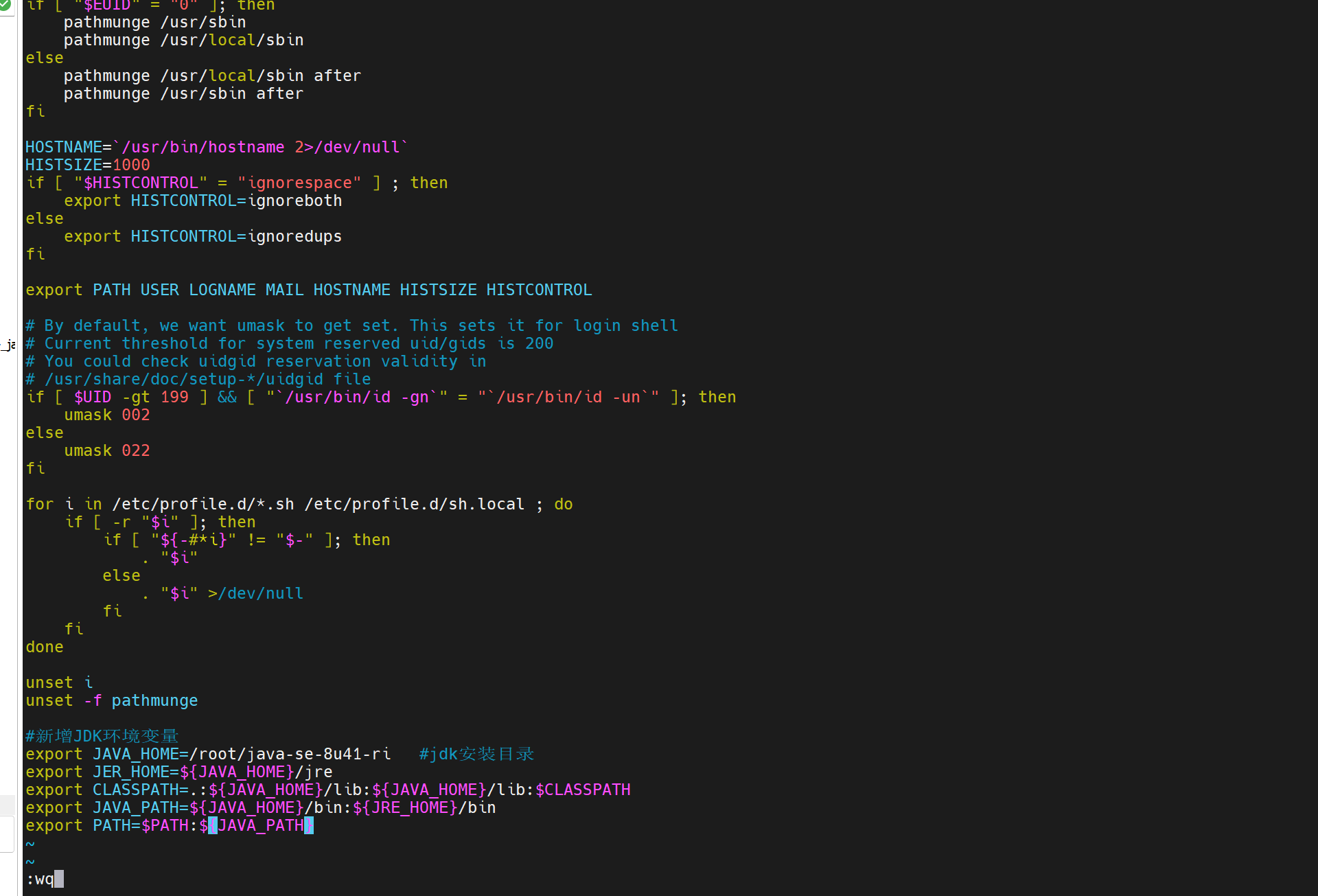1318x896 pixels.
Task: Click on export JAVA_HOME line
Action: click(207, 755)
